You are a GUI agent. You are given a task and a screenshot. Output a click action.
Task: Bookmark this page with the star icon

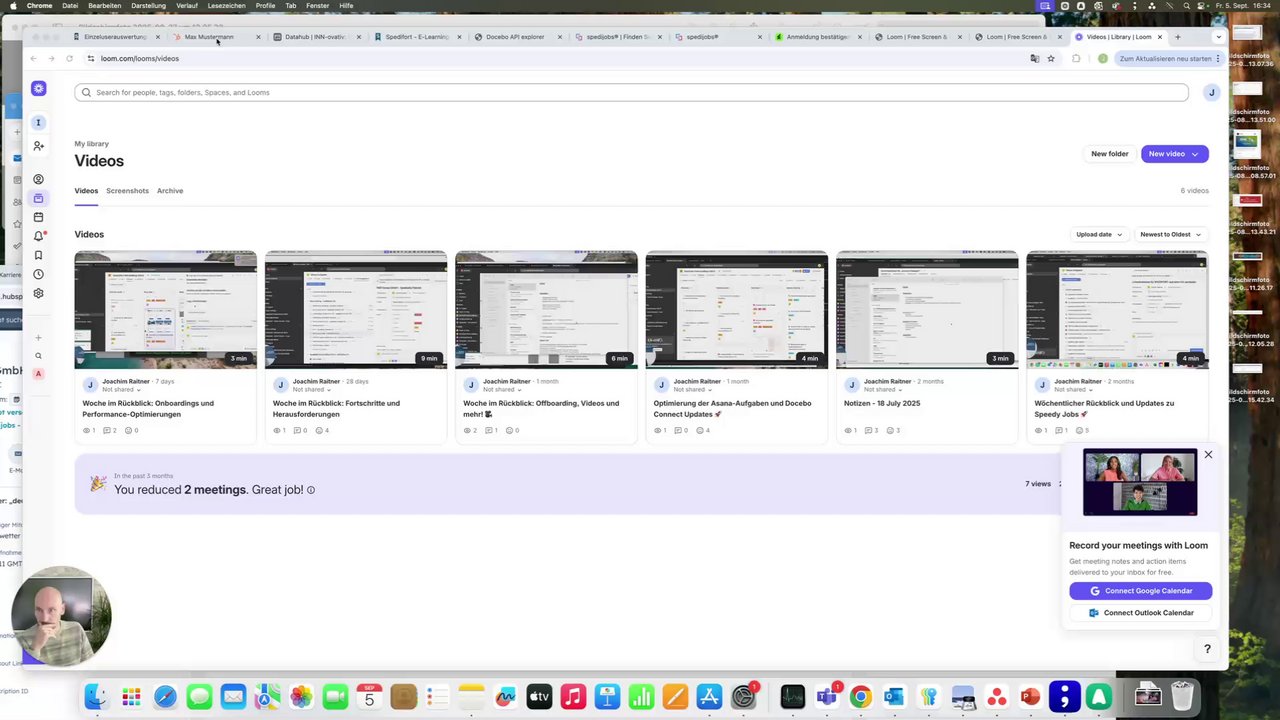pyautogui.click(x=1050, y=58)
